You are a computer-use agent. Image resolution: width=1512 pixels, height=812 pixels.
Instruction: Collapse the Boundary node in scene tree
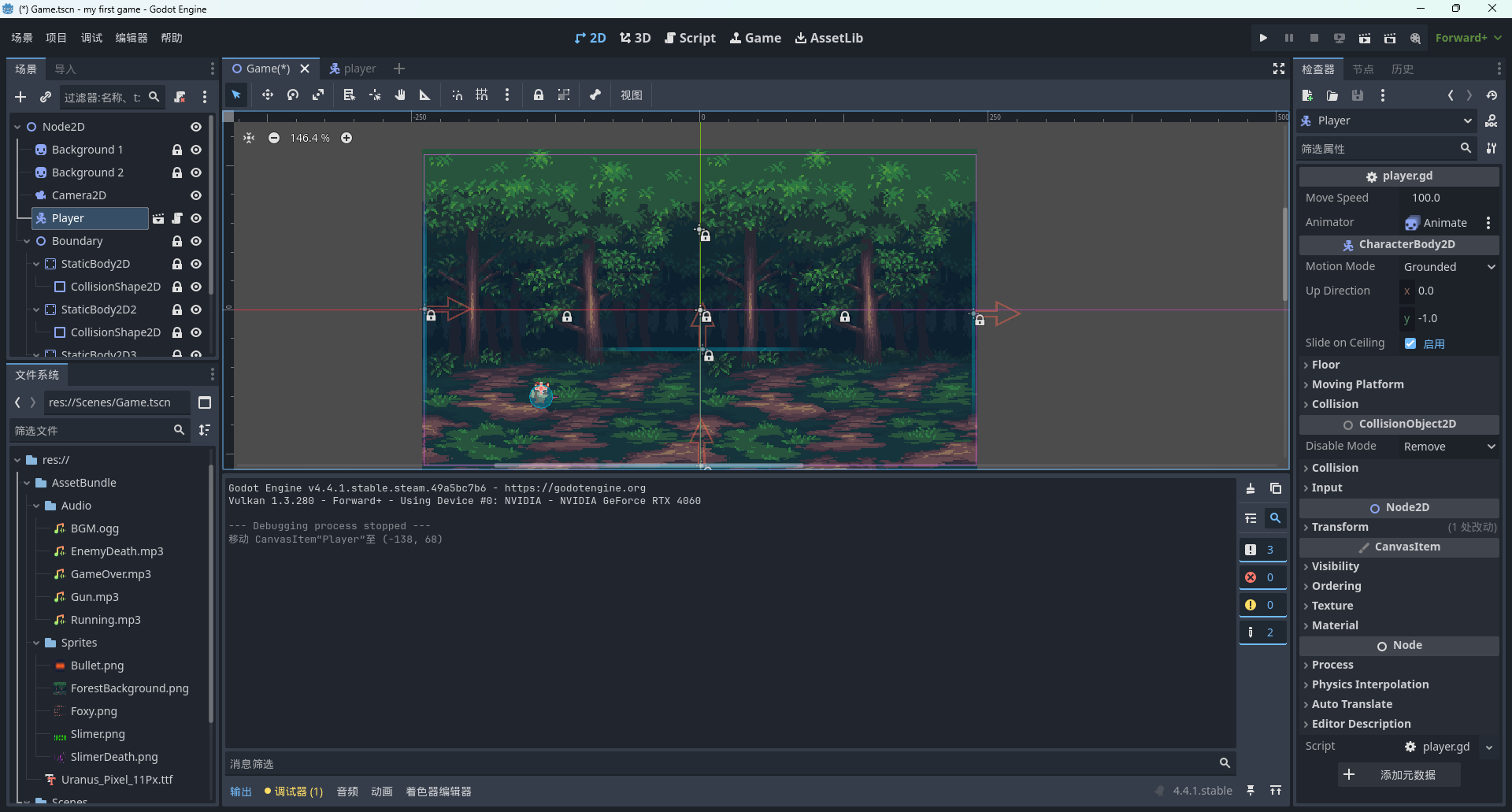[x=27, y=241]
